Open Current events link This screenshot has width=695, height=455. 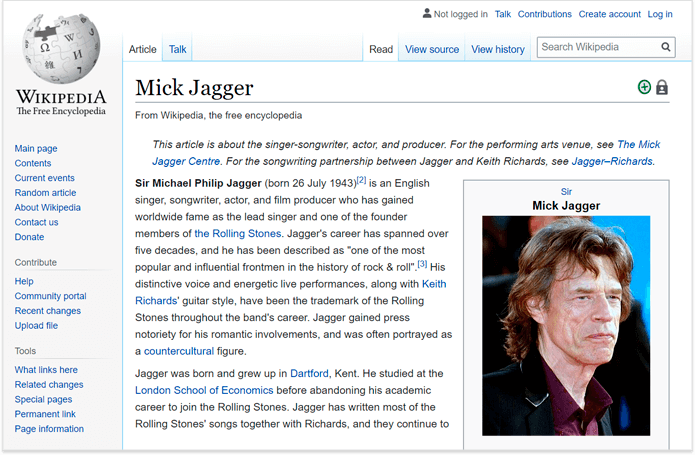pos(44,178)
